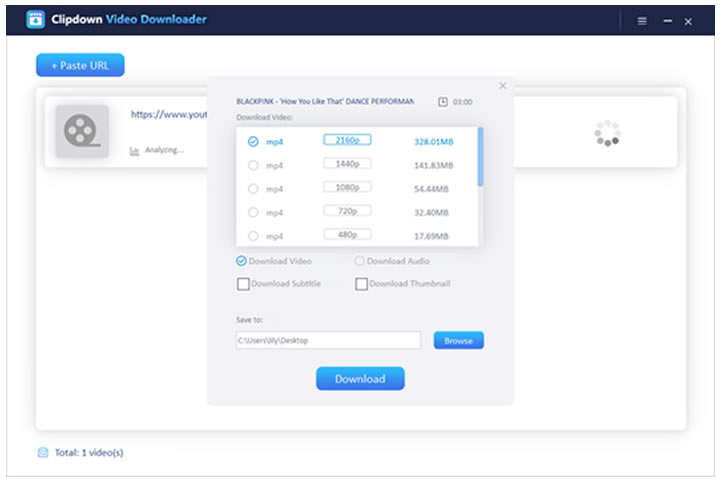The height and width of the screenshot is (486, 720).
Task: Click the Clipdown app logo icon
Action: [x=35, y=19]
